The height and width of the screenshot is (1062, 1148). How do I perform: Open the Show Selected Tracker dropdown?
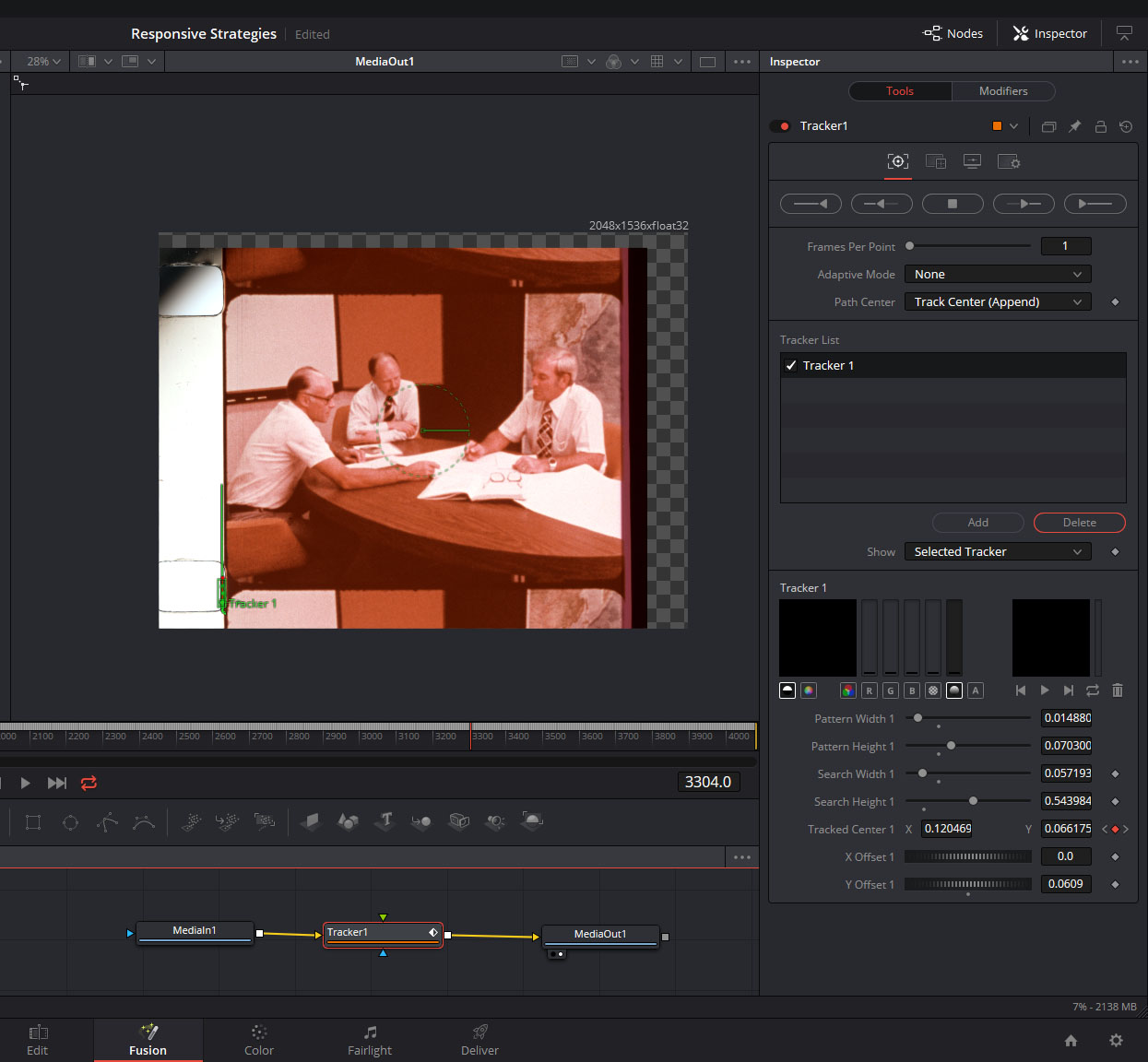(998, 552)
